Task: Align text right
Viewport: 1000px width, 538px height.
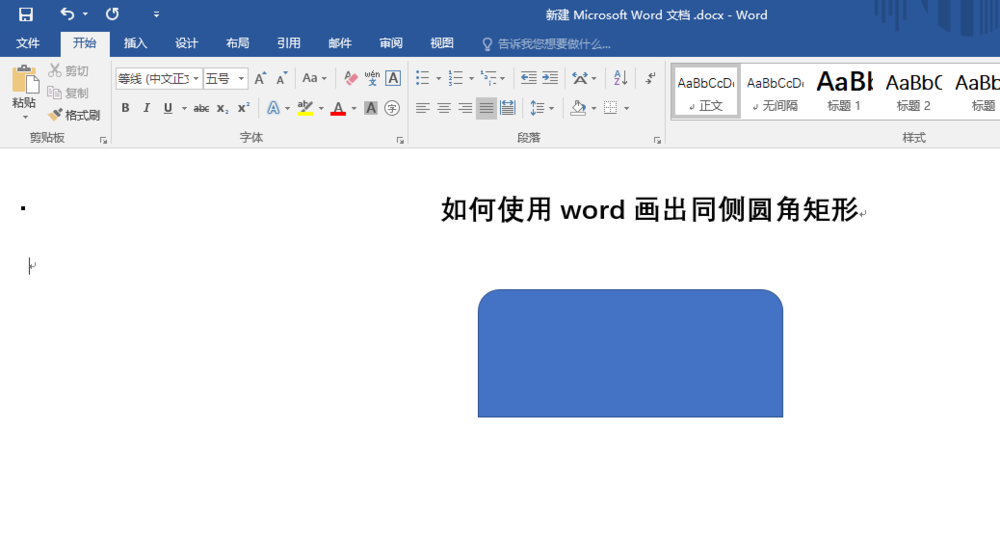Action: point(465,108)
